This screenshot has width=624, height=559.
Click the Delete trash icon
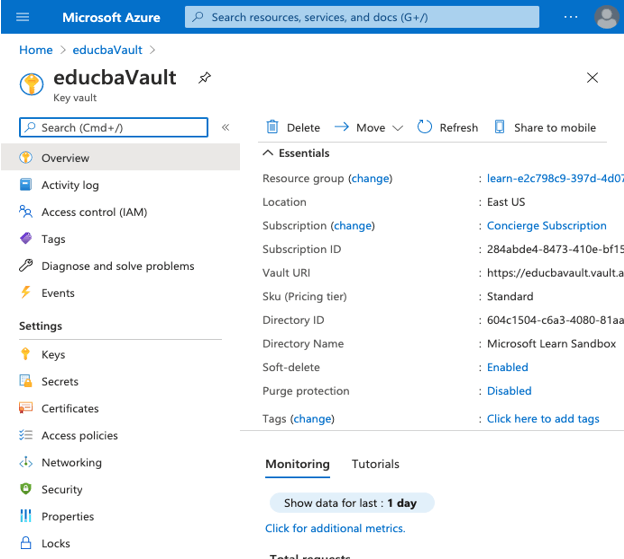[272, 127]
